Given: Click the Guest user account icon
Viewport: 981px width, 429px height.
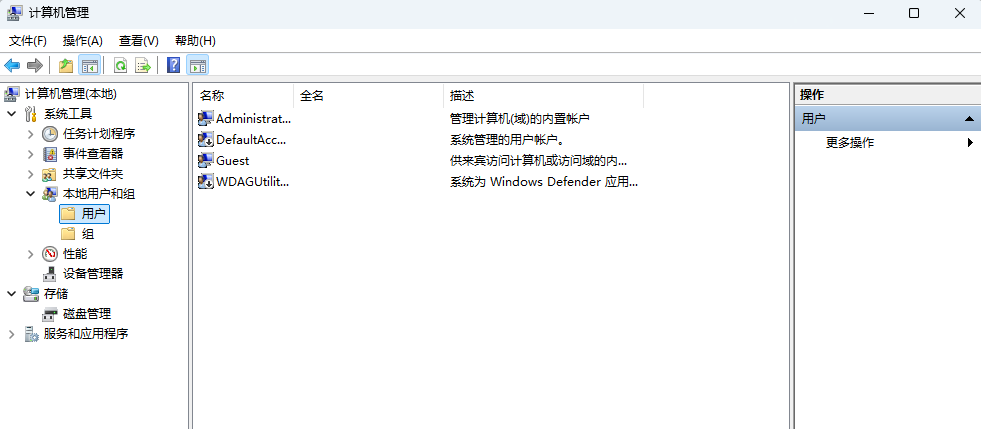Looking at the screenshot, I should (205, 161).
